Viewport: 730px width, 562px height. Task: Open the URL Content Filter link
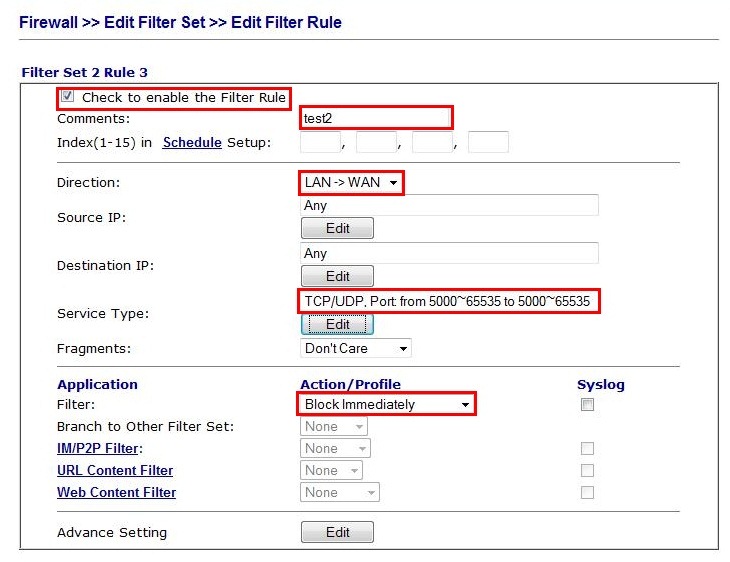pyautogui.click(x=115, y=470)
